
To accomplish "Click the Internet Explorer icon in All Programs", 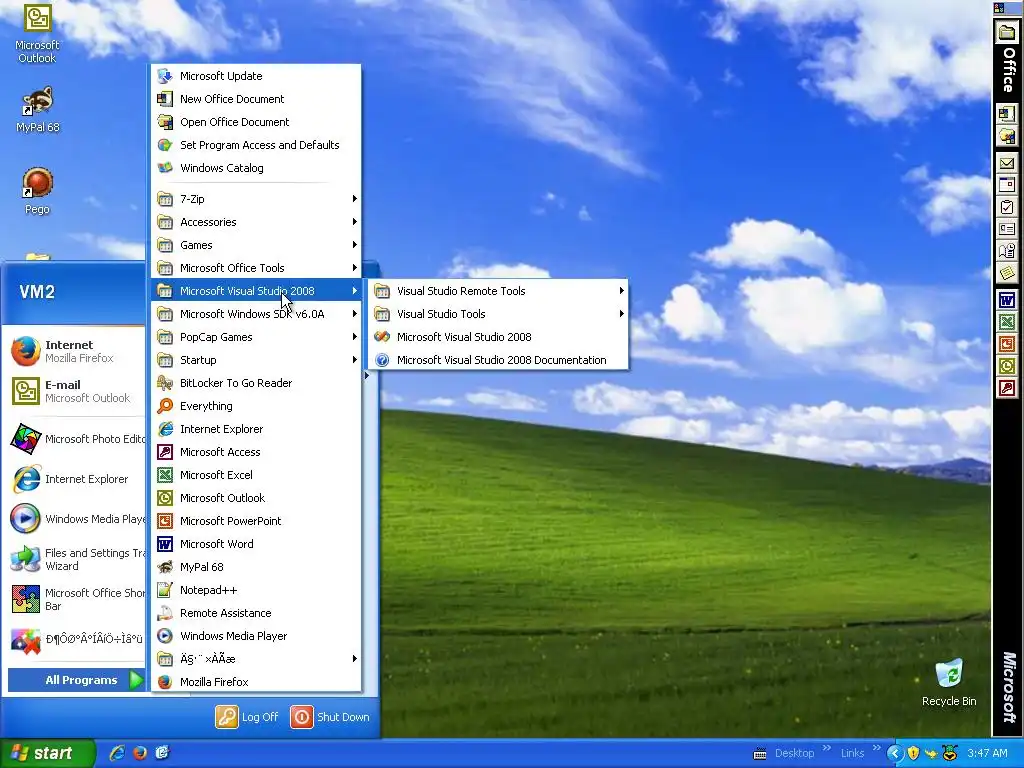I will pos(165,429).
